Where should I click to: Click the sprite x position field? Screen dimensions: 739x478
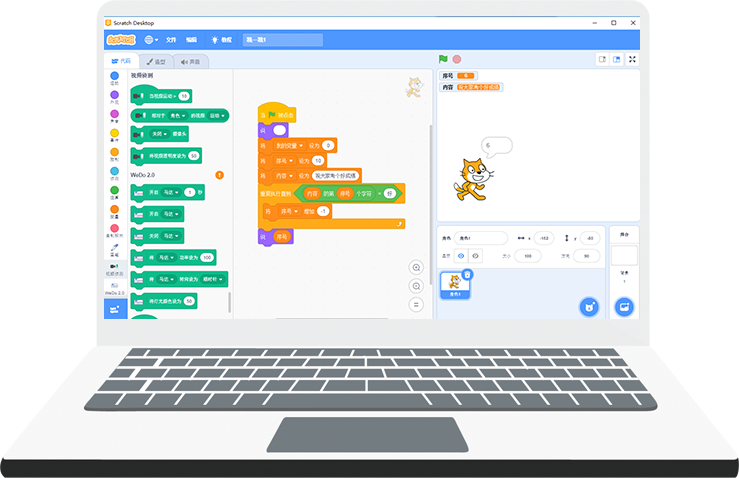click(544, 238)
